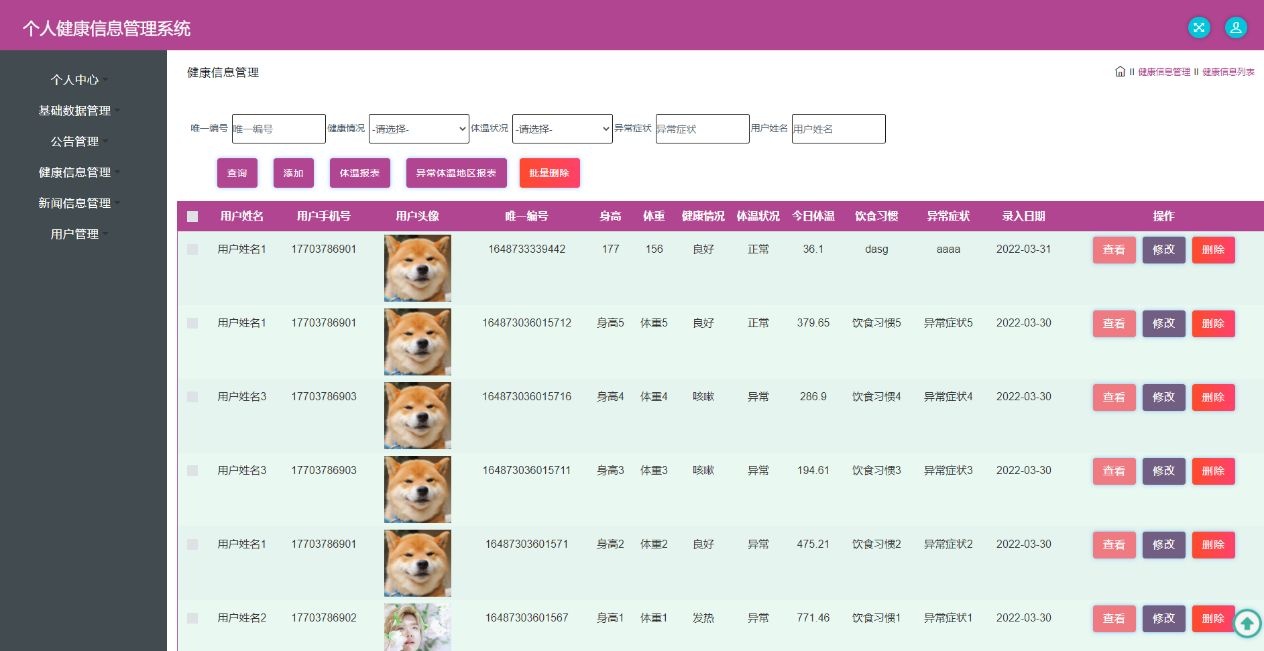Click the back-to-top arrow icon
1264x651 pixels.
tap(1247, 623)
